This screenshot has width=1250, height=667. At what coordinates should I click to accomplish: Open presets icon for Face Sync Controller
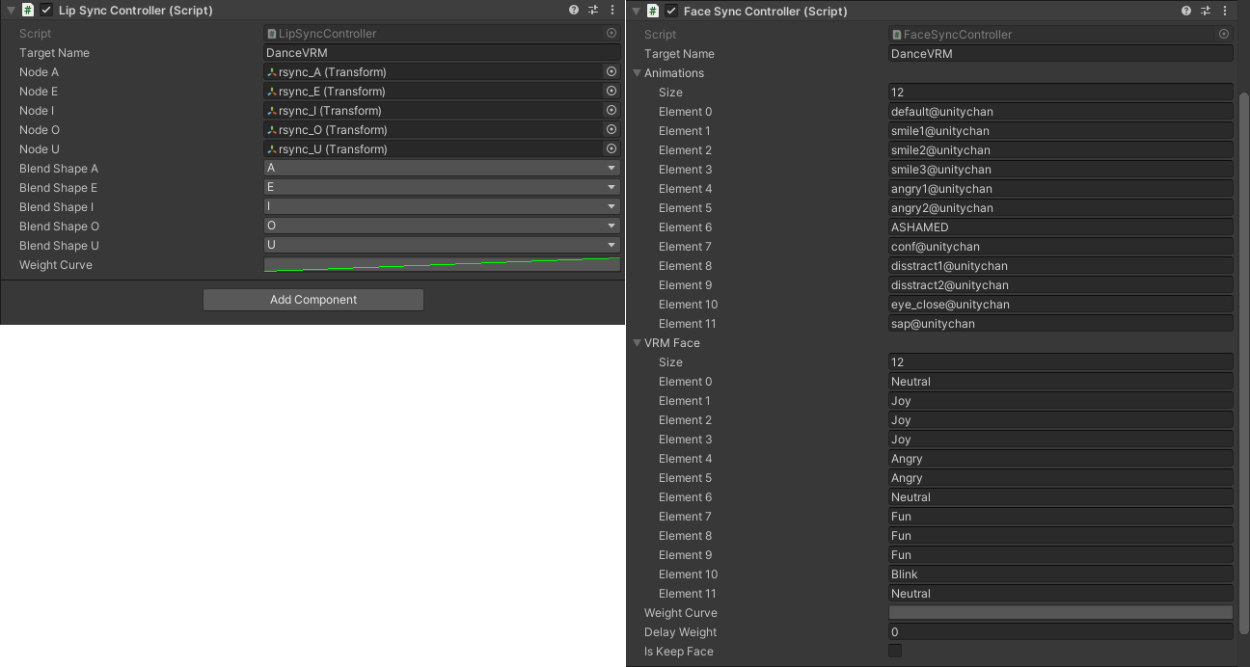[1206, 11]
